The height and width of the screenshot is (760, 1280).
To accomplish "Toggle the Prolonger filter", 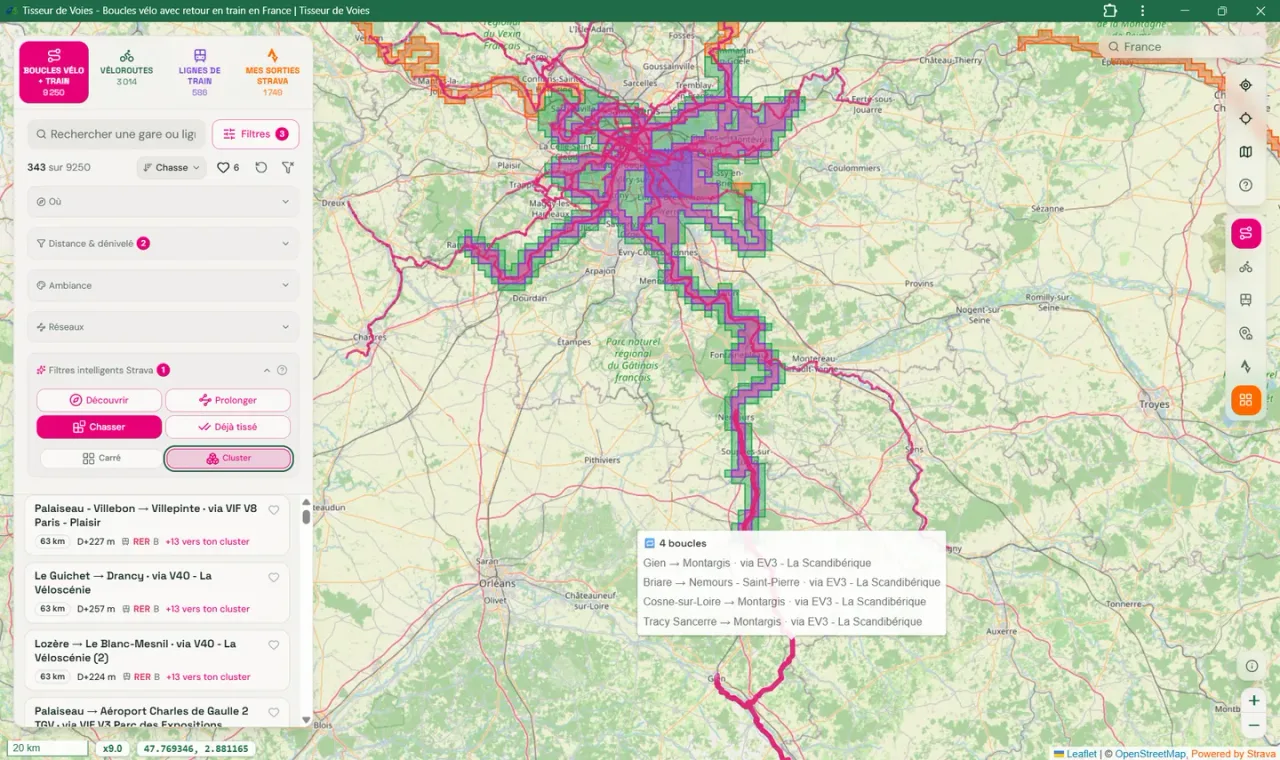I will pos(228,400).
